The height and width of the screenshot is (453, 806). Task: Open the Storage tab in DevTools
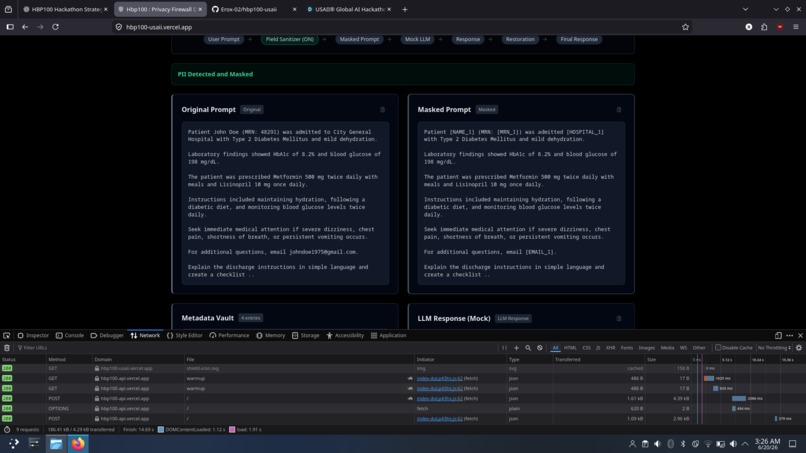point(305,335)
